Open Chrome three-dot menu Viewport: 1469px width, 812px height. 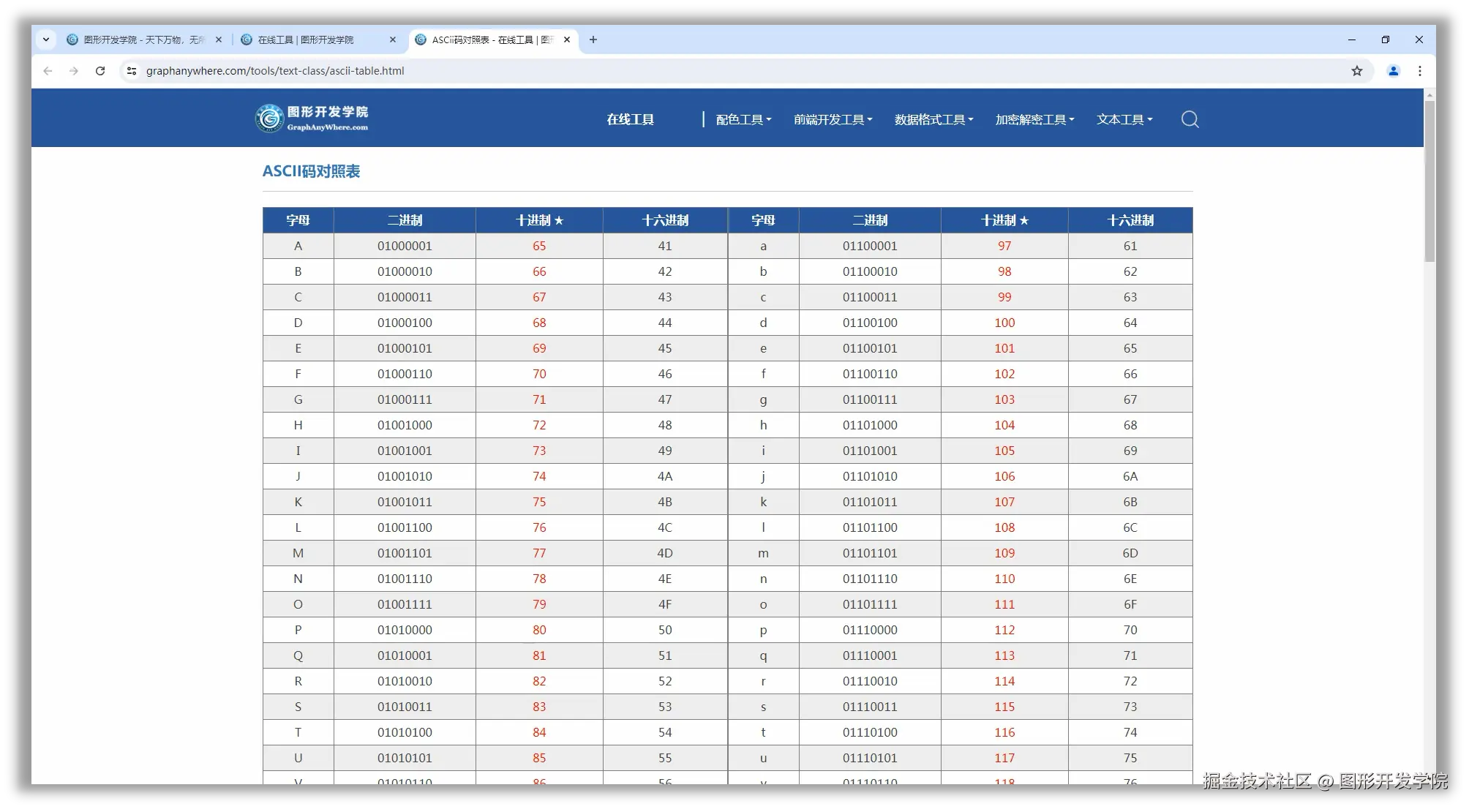tap(1420, 71)
